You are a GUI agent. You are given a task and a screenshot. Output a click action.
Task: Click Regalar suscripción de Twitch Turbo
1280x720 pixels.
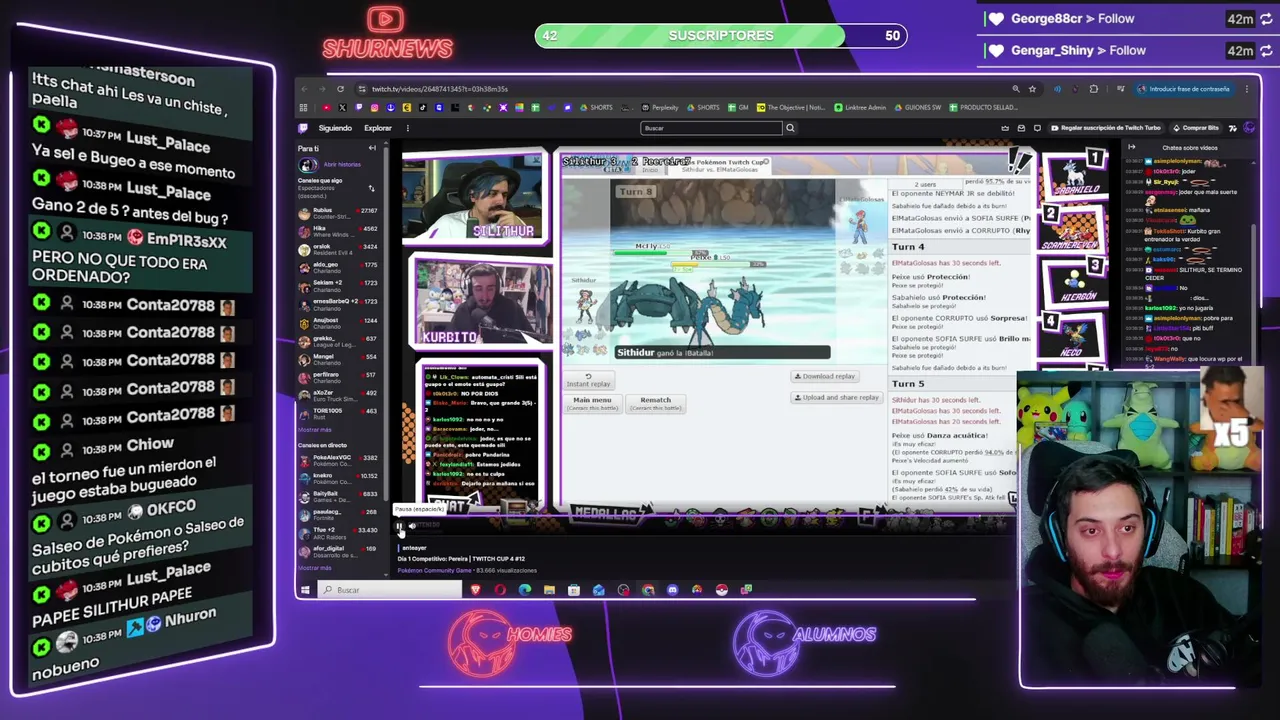(1105, 128)
